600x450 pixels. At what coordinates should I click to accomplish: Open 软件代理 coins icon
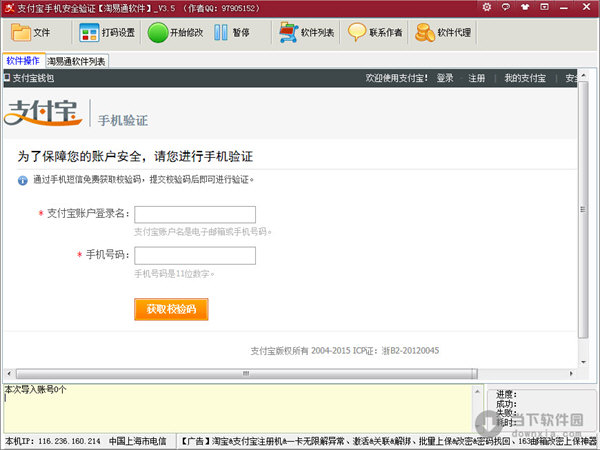point(425,33)
